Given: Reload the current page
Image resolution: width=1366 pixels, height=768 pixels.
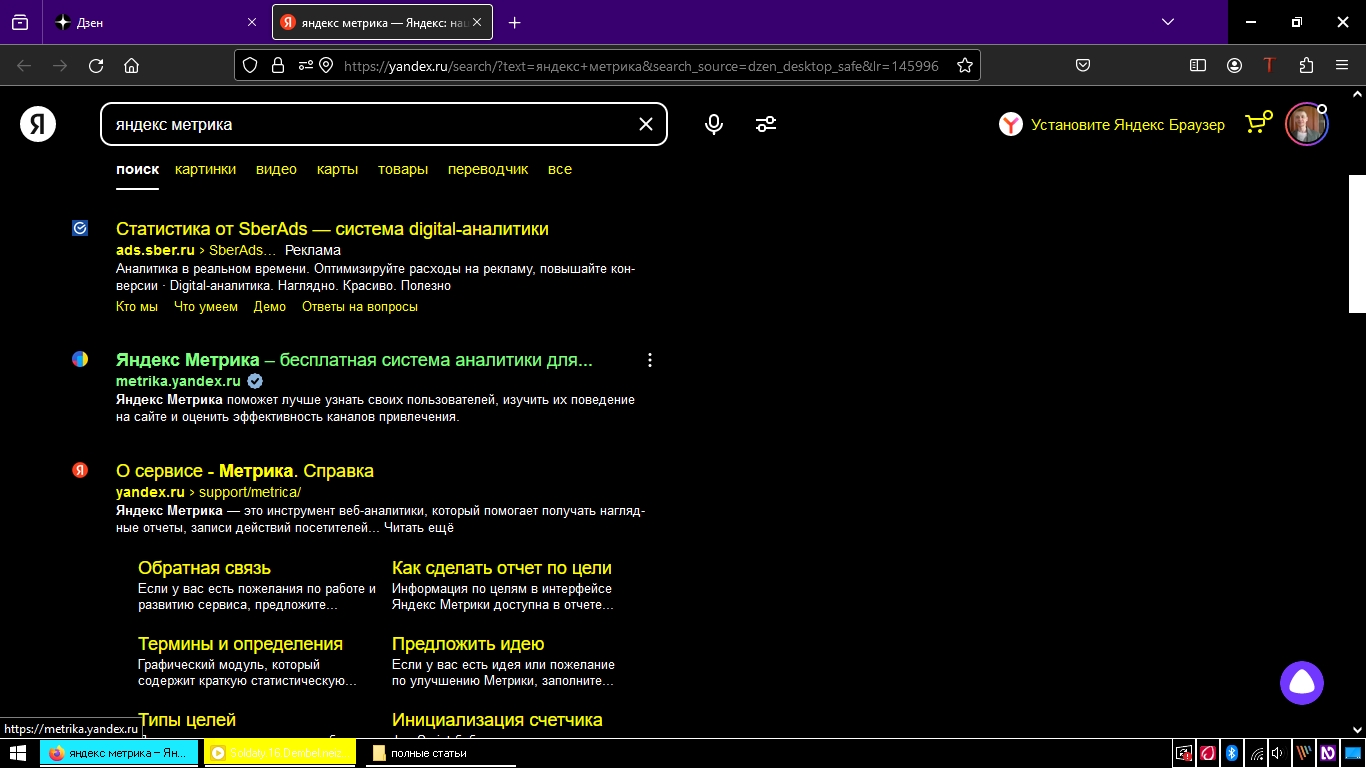Looking at the screenshot, I should (x=96, y=65).
